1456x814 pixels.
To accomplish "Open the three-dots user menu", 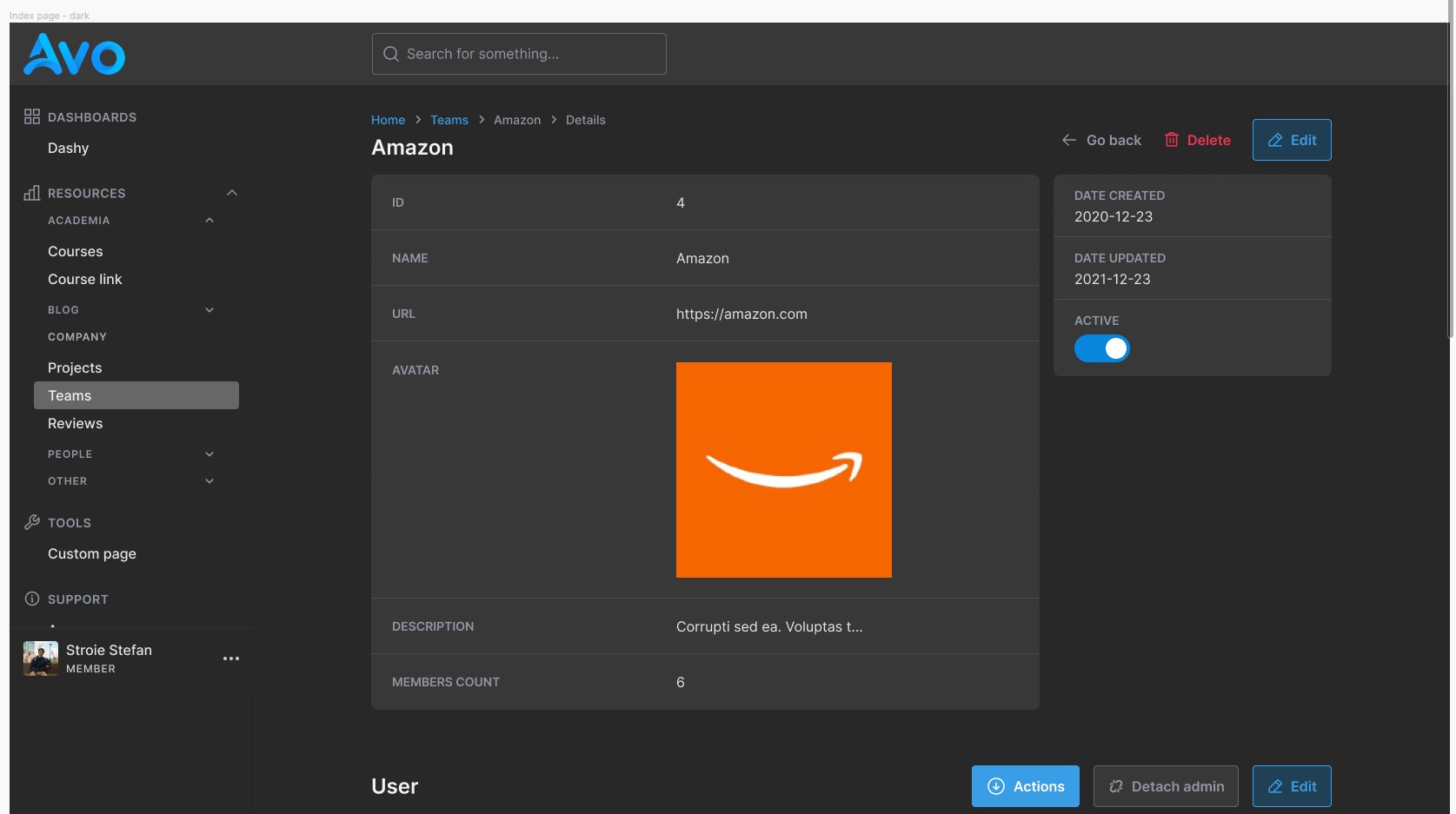I will (x=230, y=658).
